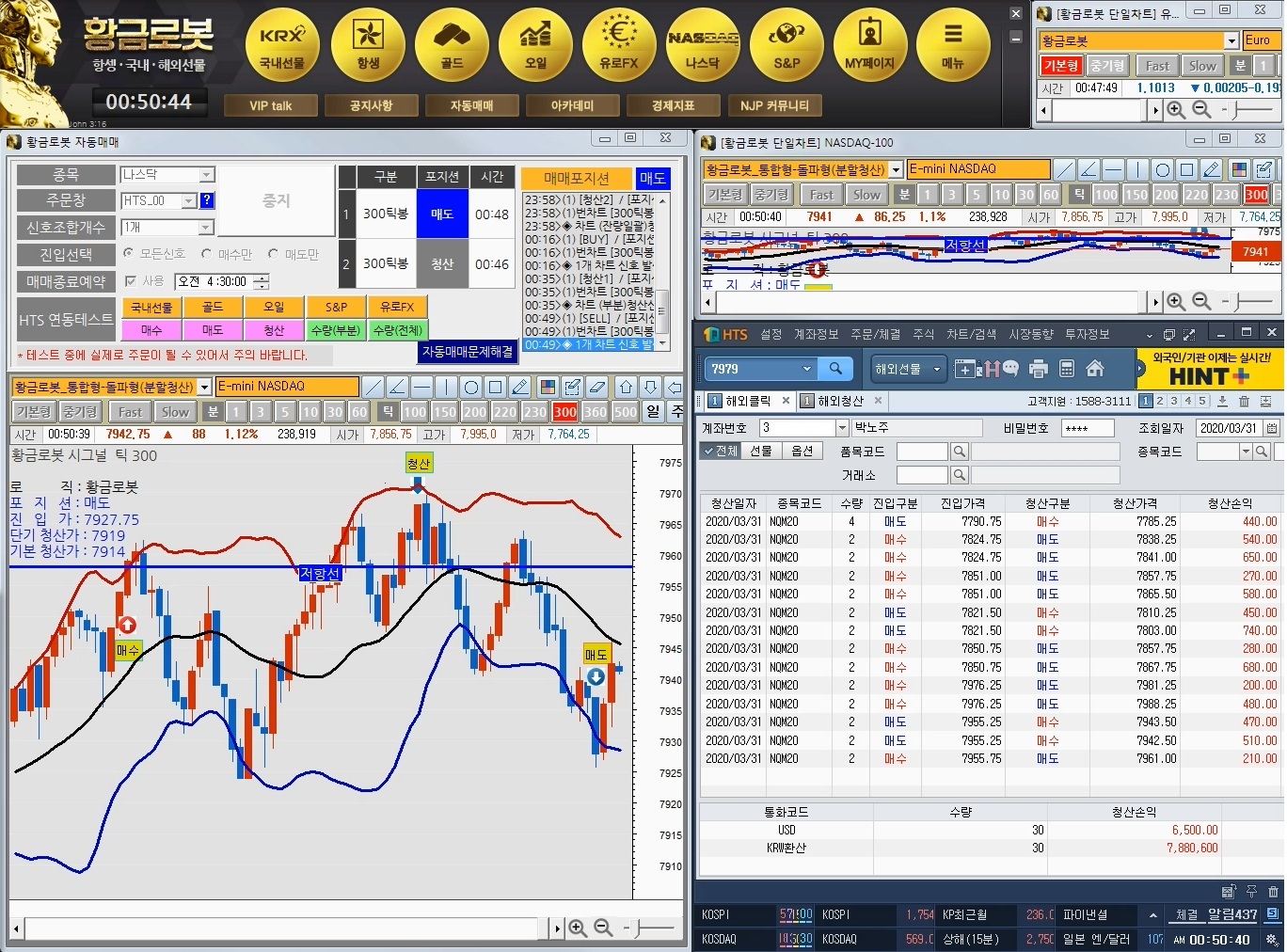Expand strategy dropdown in main chart
Screen dimensions: 1287x952
(x=204, y=388)
